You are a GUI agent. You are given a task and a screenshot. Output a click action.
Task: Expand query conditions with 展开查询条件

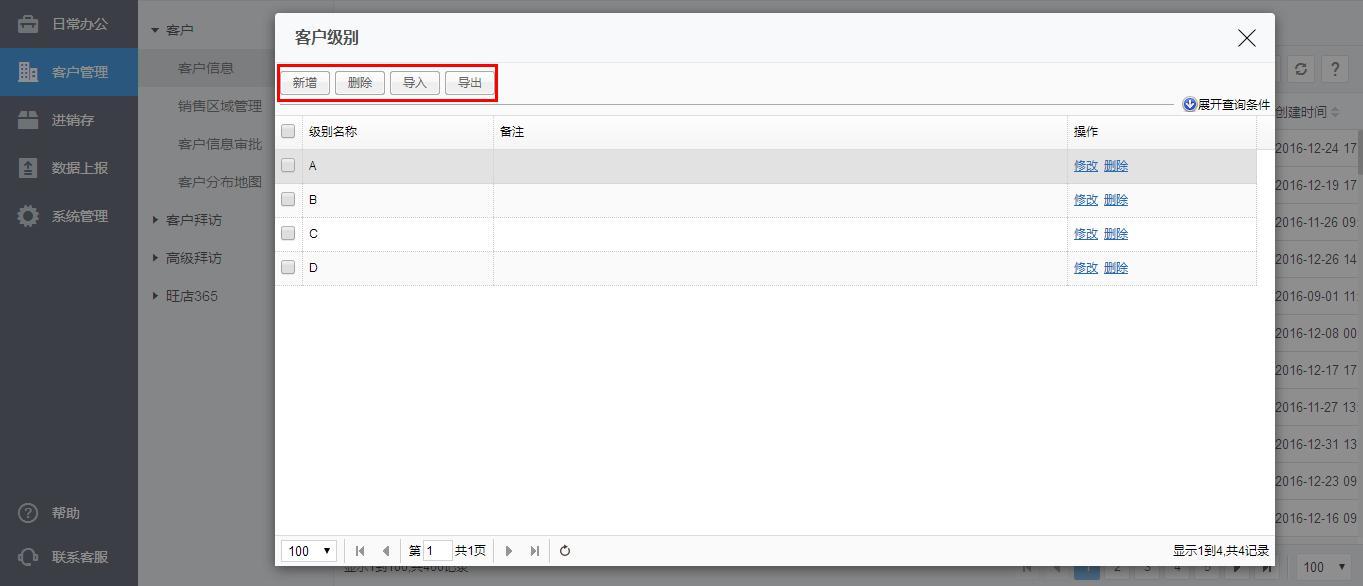click(x=1226, y=104)
